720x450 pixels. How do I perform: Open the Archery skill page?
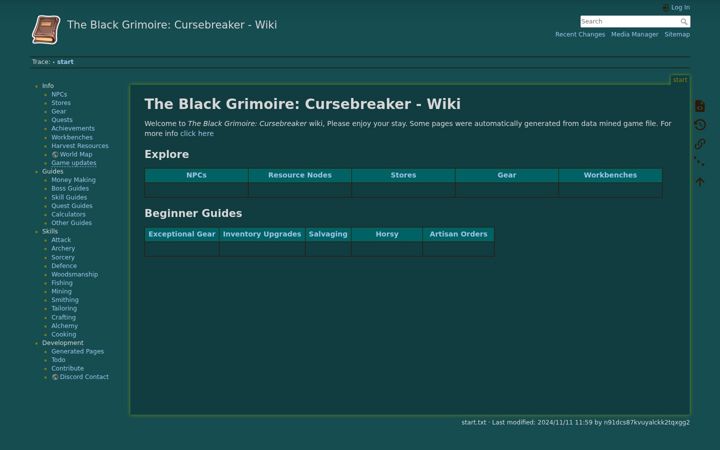[x=63, y=248]
